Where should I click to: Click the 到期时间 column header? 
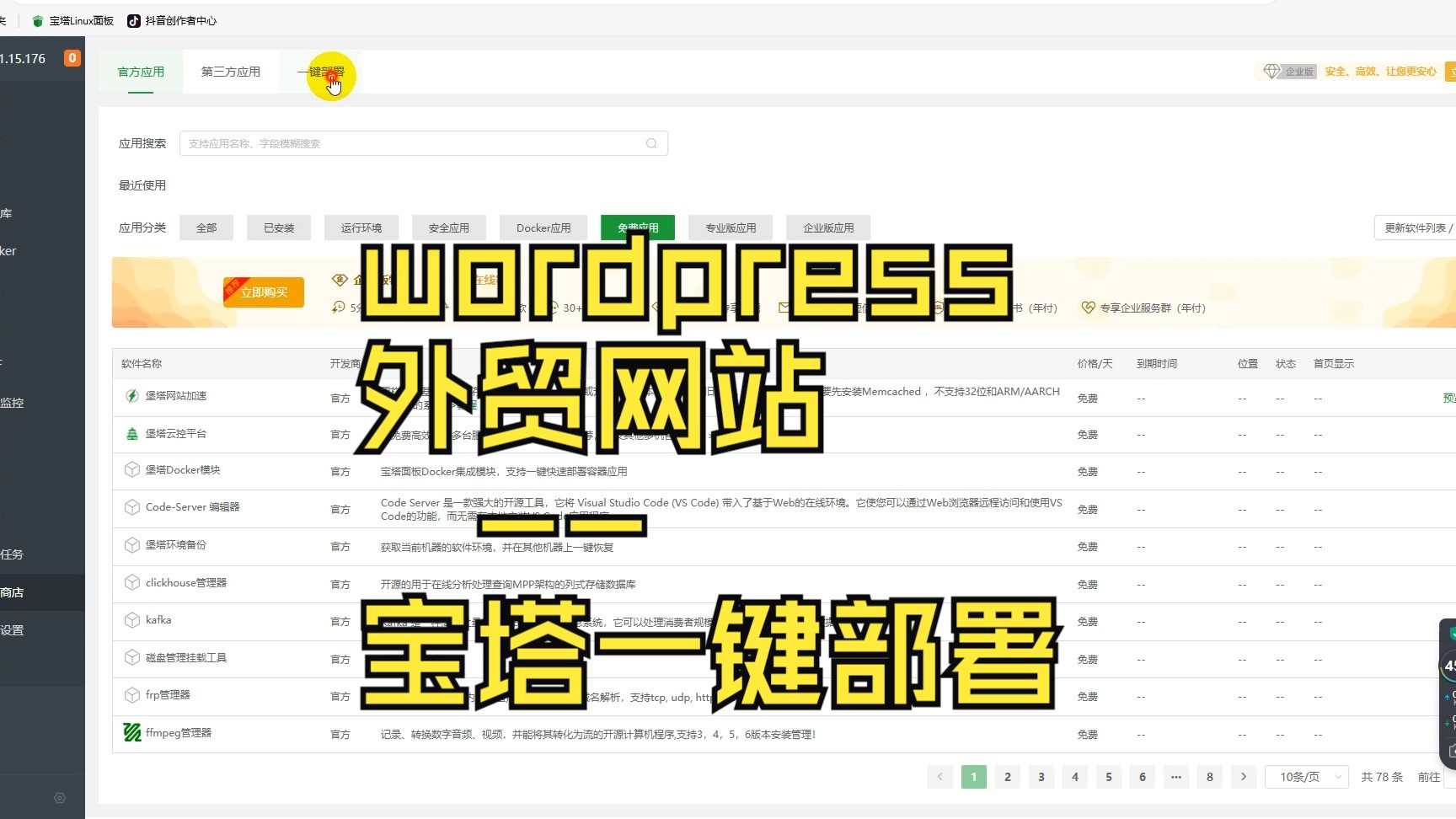tap(1157, 364)
